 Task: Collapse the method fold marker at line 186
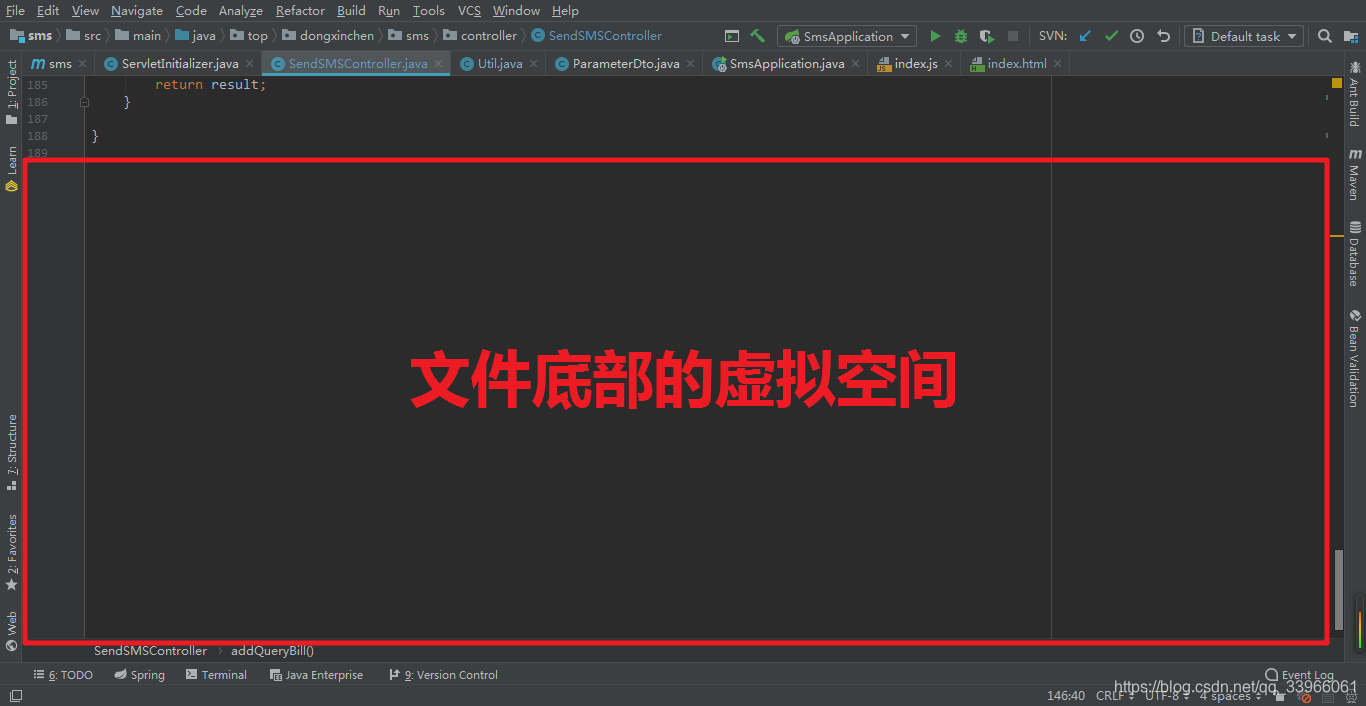[84, 102]
